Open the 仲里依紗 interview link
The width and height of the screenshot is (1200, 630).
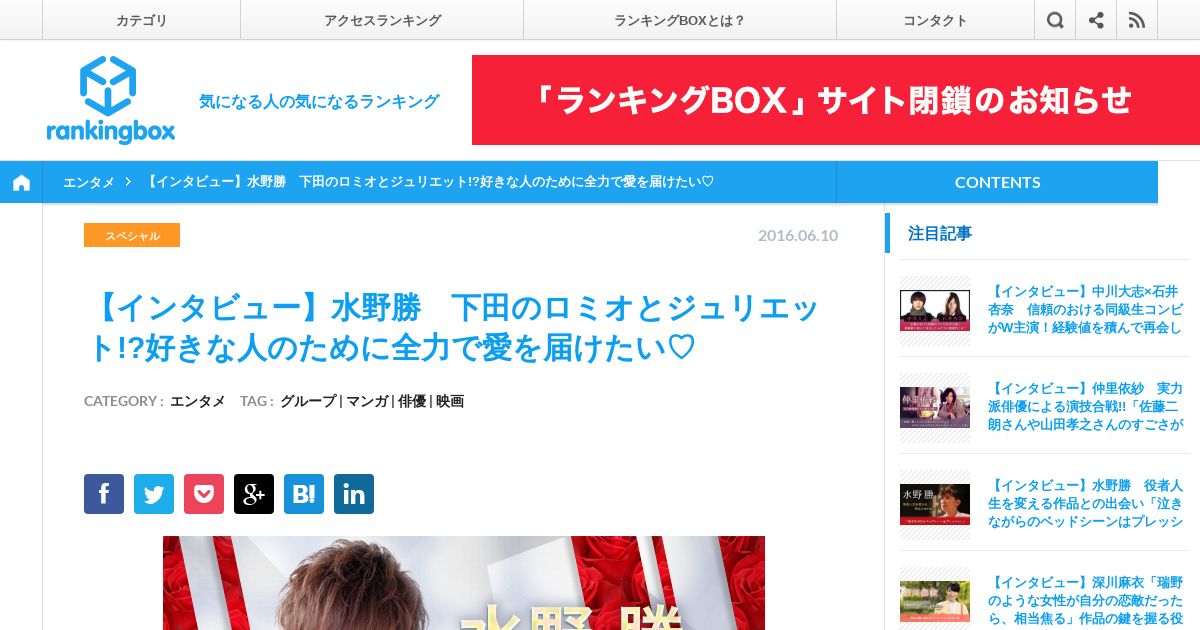[1085, 406]
